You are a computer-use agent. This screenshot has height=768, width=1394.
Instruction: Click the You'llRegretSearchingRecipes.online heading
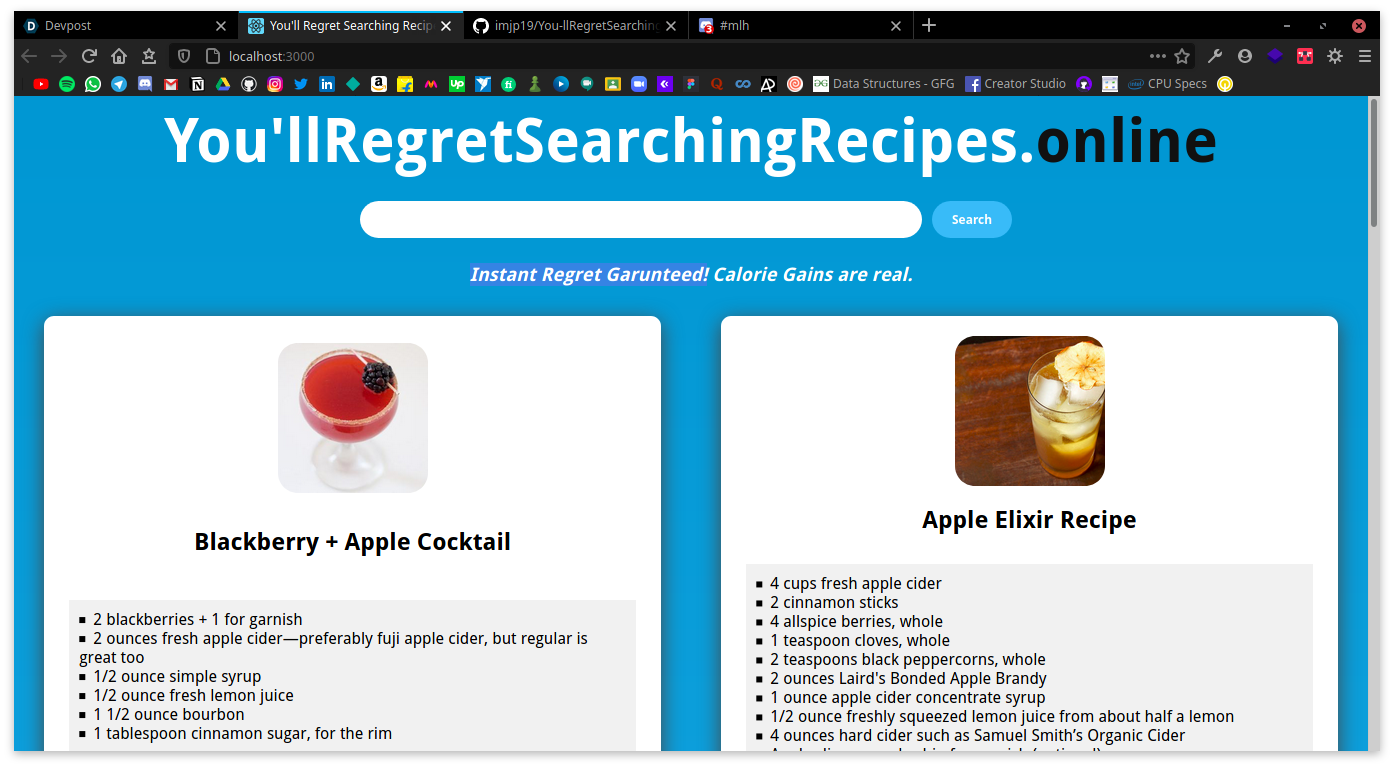pyautogui.click(x=691, y=140)
